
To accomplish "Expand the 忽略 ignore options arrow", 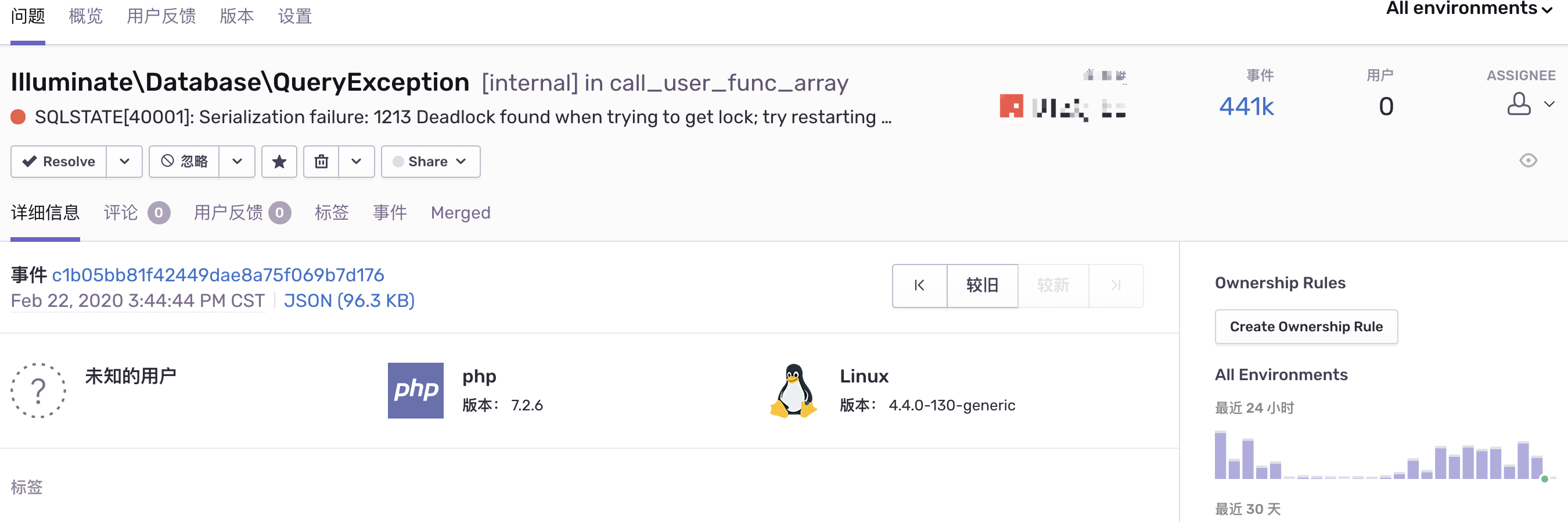I will point(237,162).
